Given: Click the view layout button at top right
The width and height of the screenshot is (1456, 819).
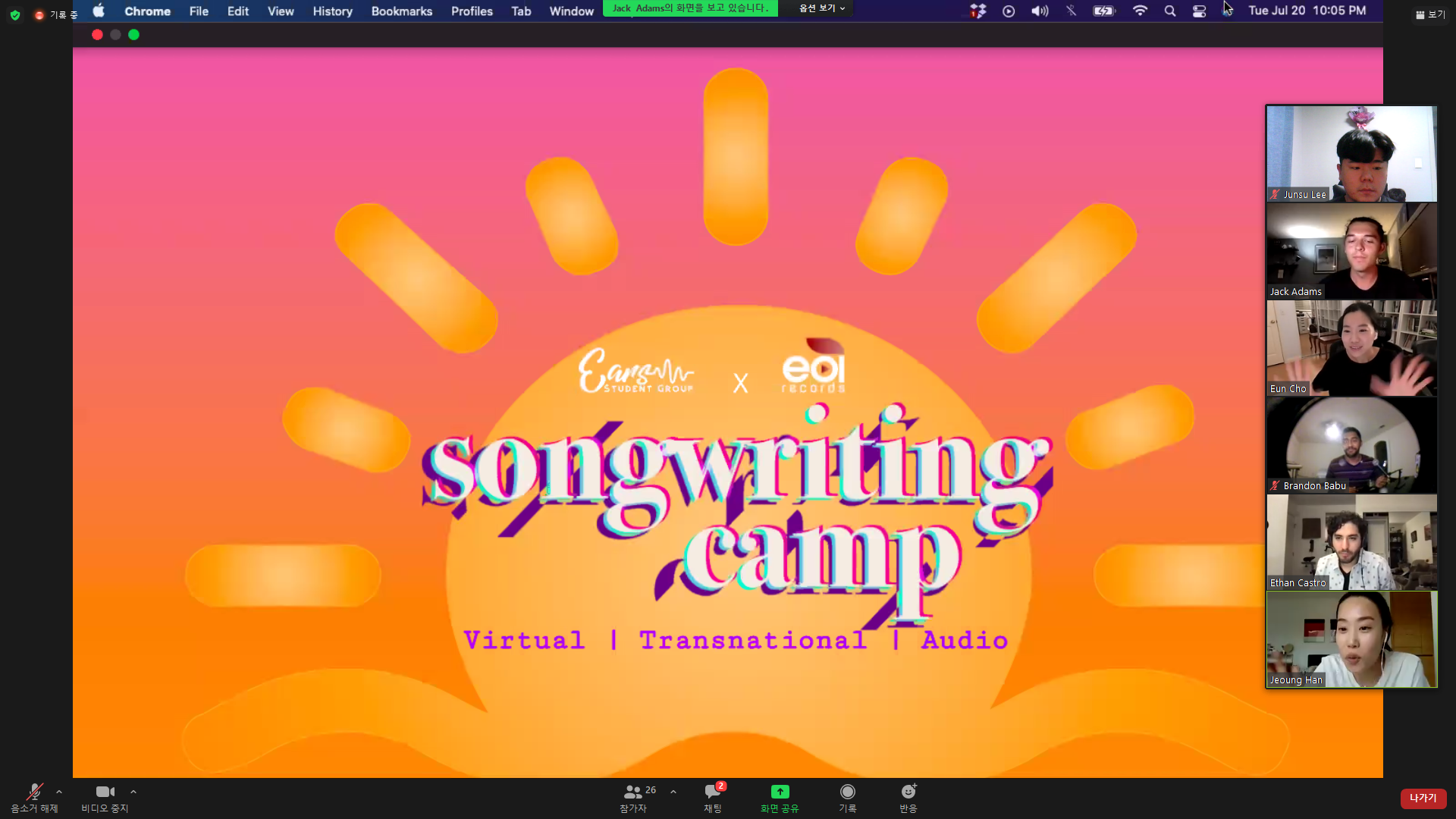Looking at the screenshot, I should click(x=1430, y=14).
